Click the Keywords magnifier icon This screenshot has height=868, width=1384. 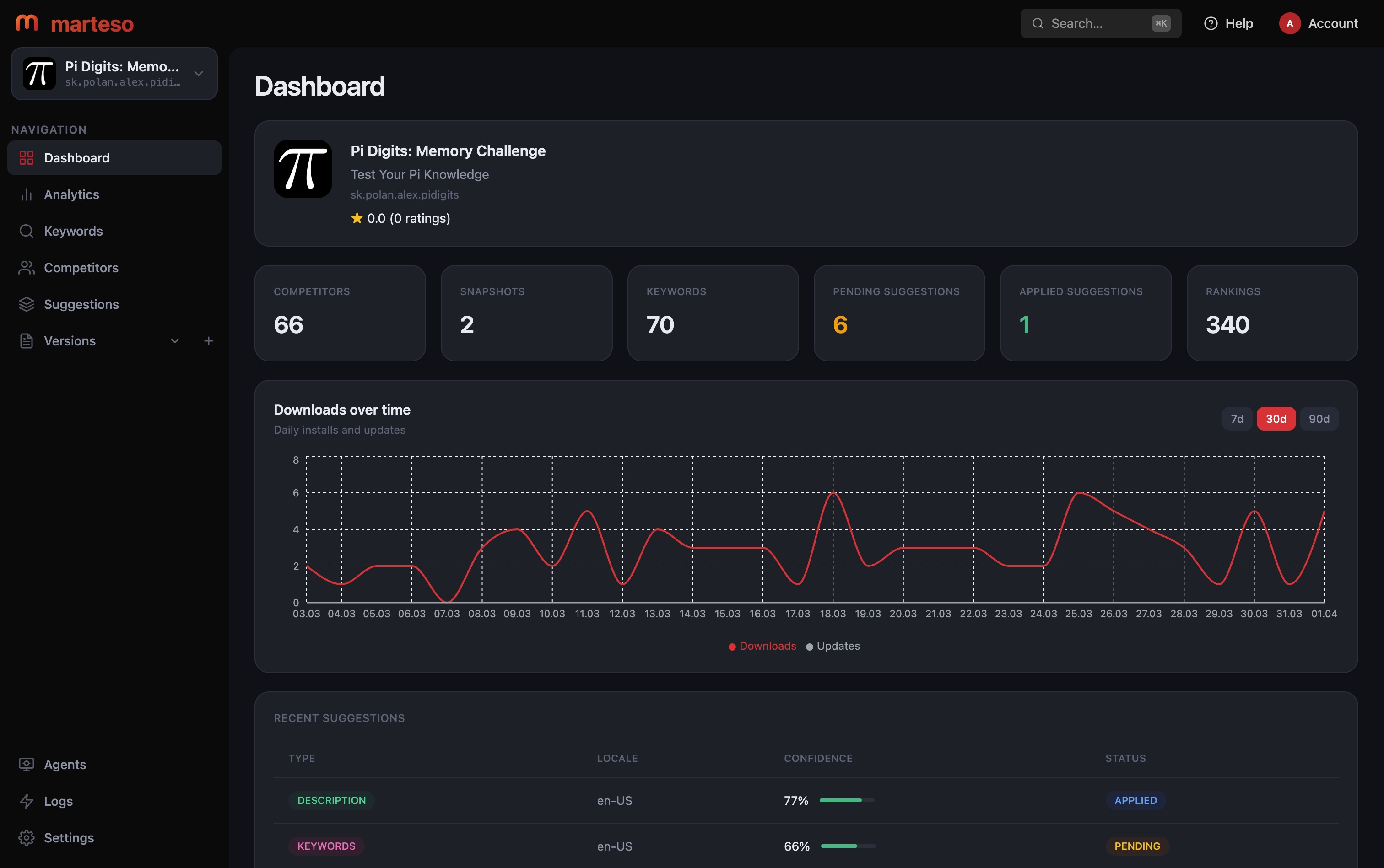pyautogui.click(x=27, y=231)
